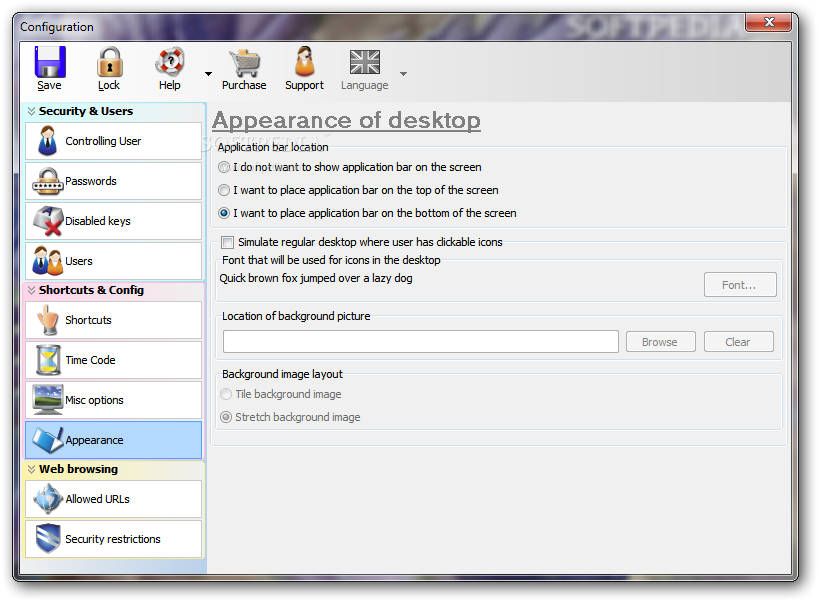
Task: Click the Save floppy disk icon
Action: pos(50,62)
